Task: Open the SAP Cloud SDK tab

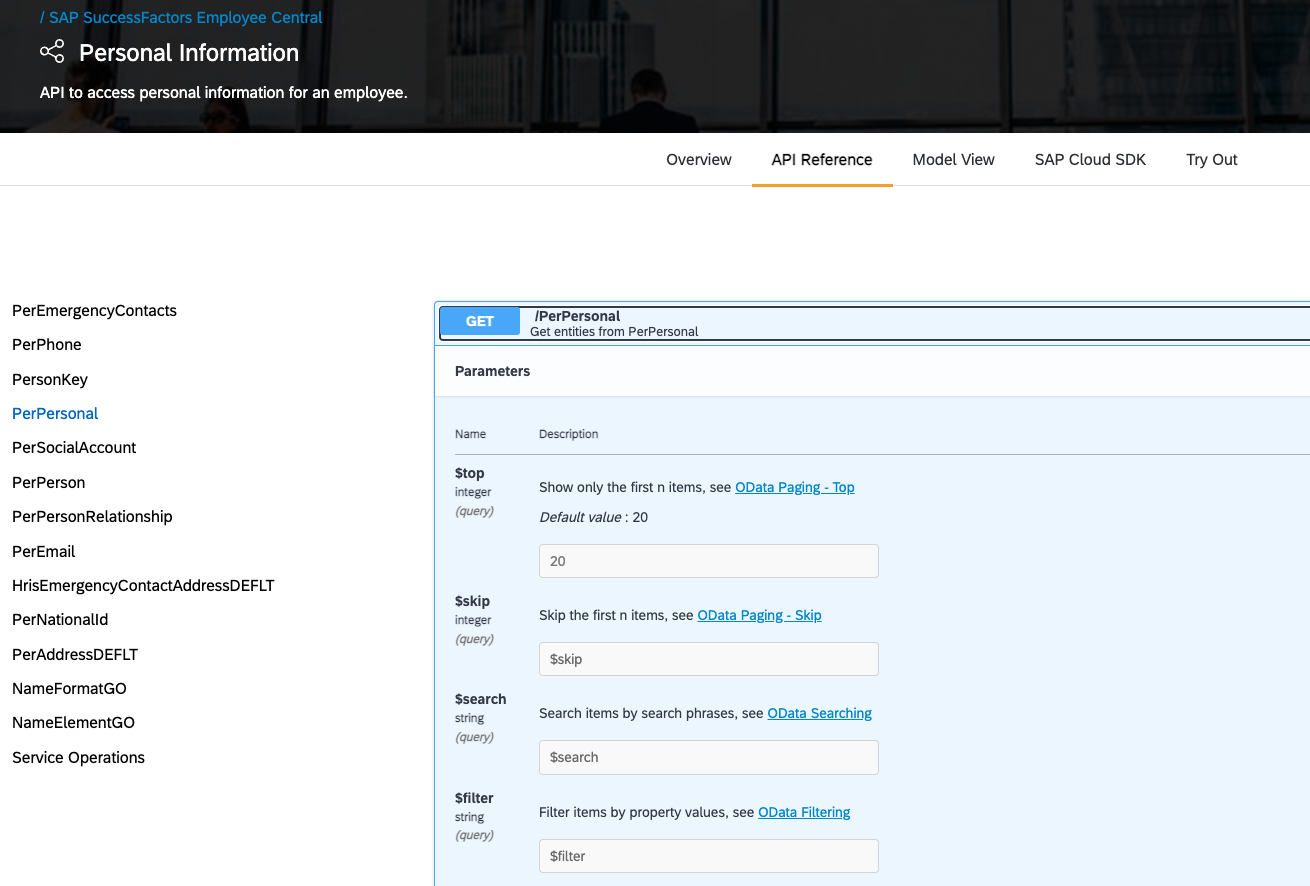Action: point(1090,159)
